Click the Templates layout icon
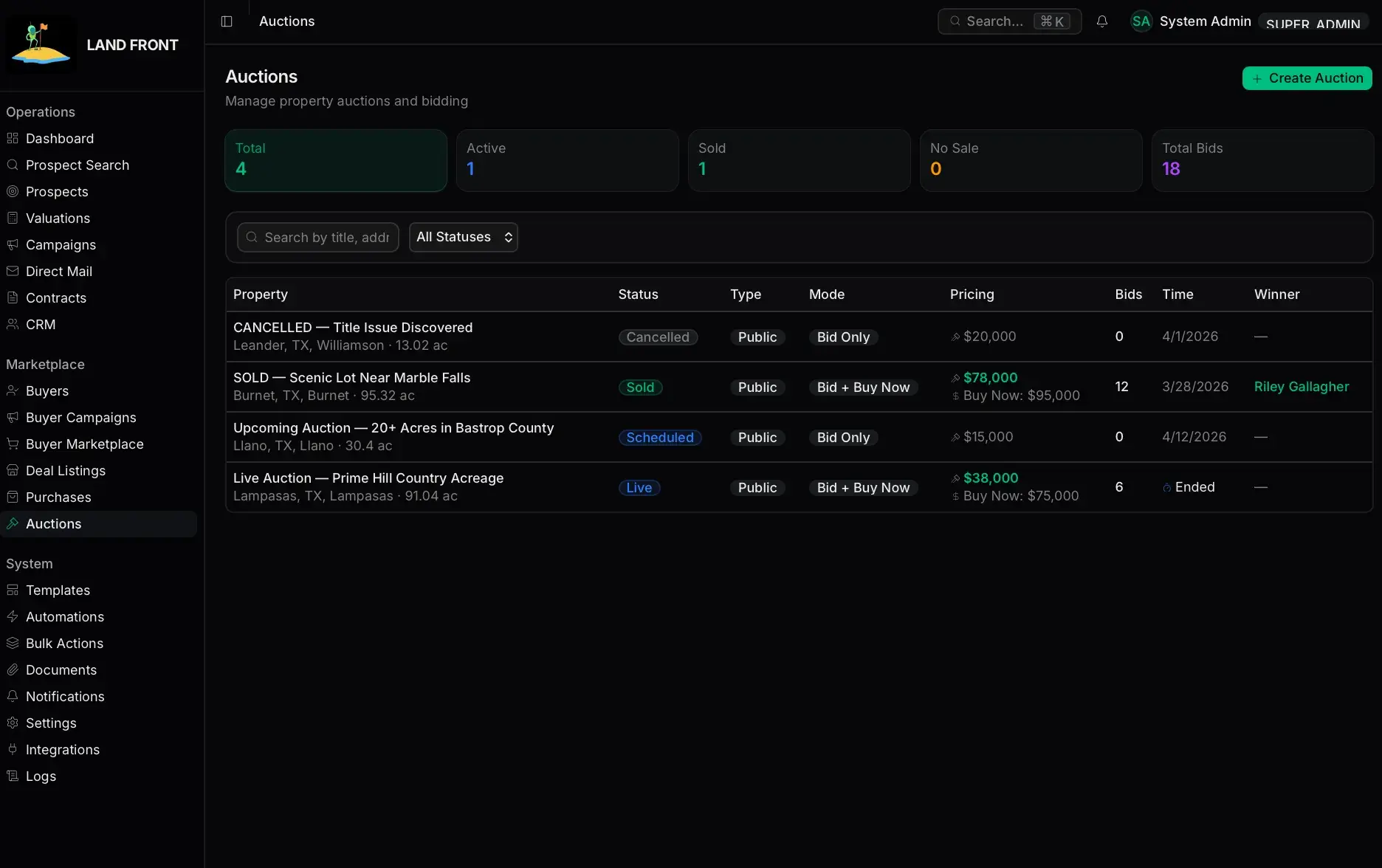The height and width of the screenshot is (868, 1382). [13, 590]
